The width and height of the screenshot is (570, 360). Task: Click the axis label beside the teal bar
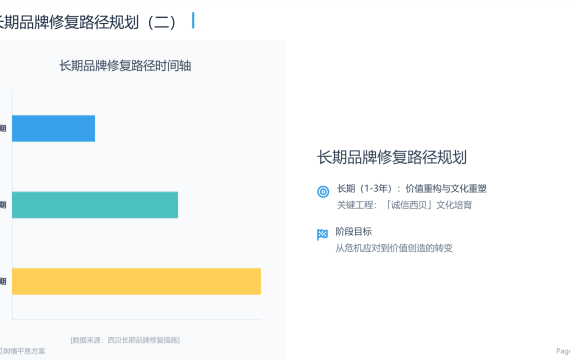[3, 205]
